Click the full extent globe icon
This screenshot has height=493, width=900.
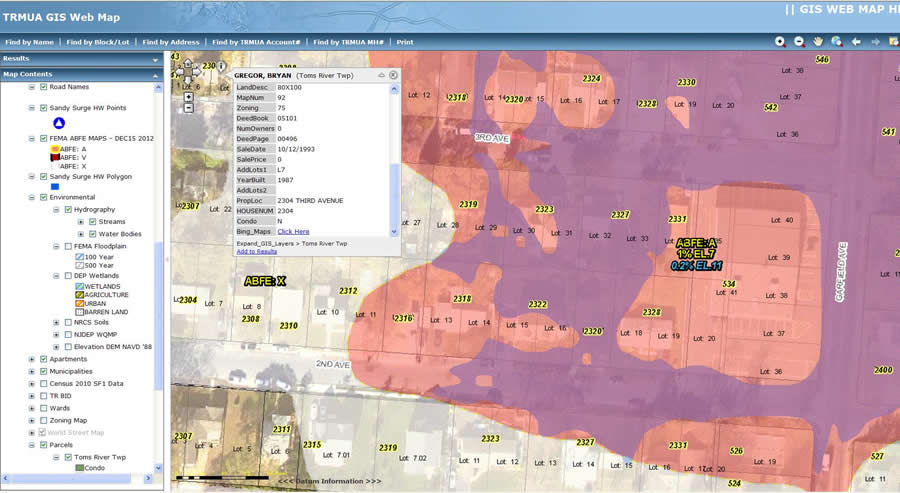point(836,42)
